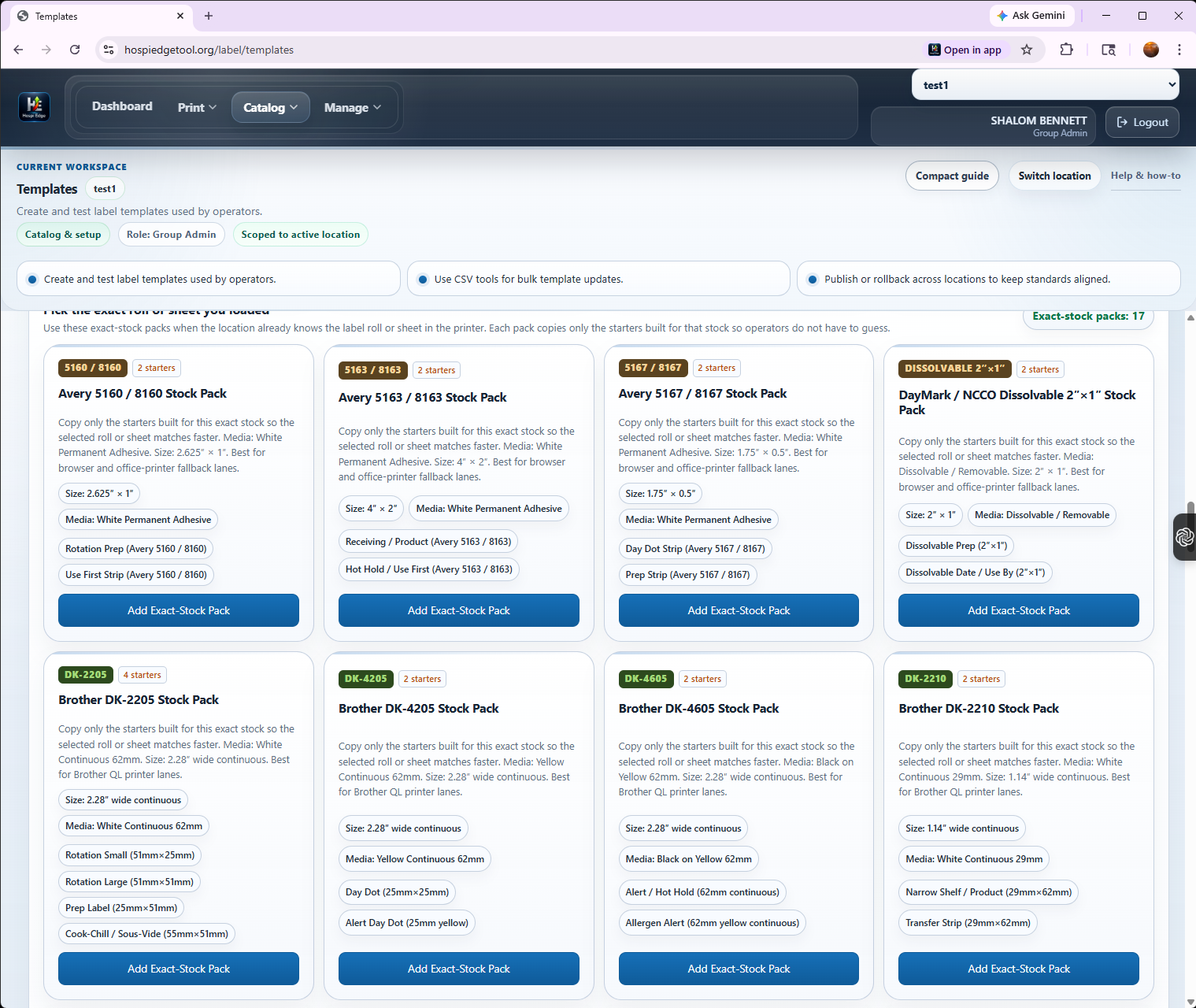Click Transfer Strip (29mm×62mm) starter
The width and height of the screenshot is (1196, 1008).
pyautogui.click(x=968, y=923)
